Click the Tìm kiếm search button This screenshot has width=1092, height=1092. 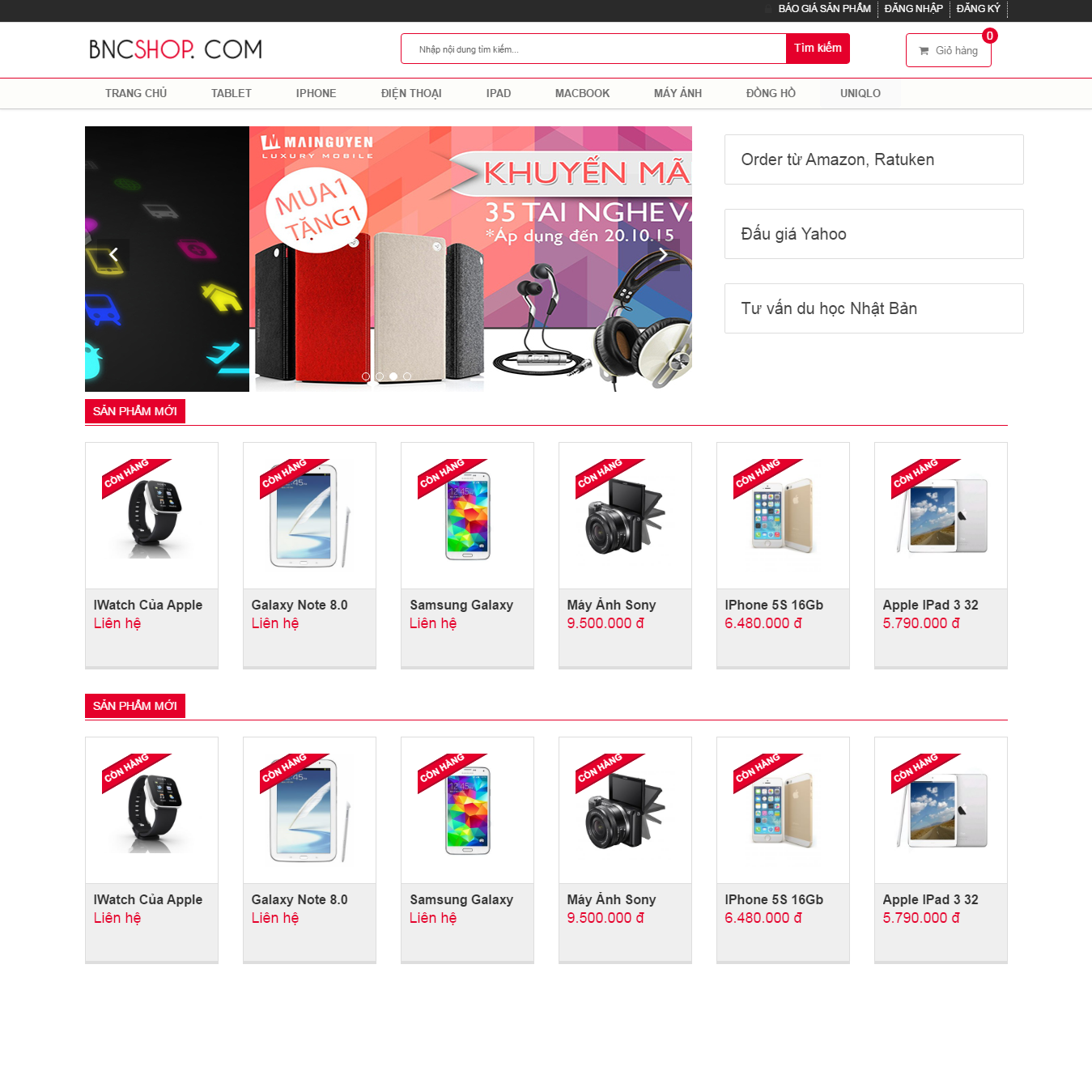[818, 49]
